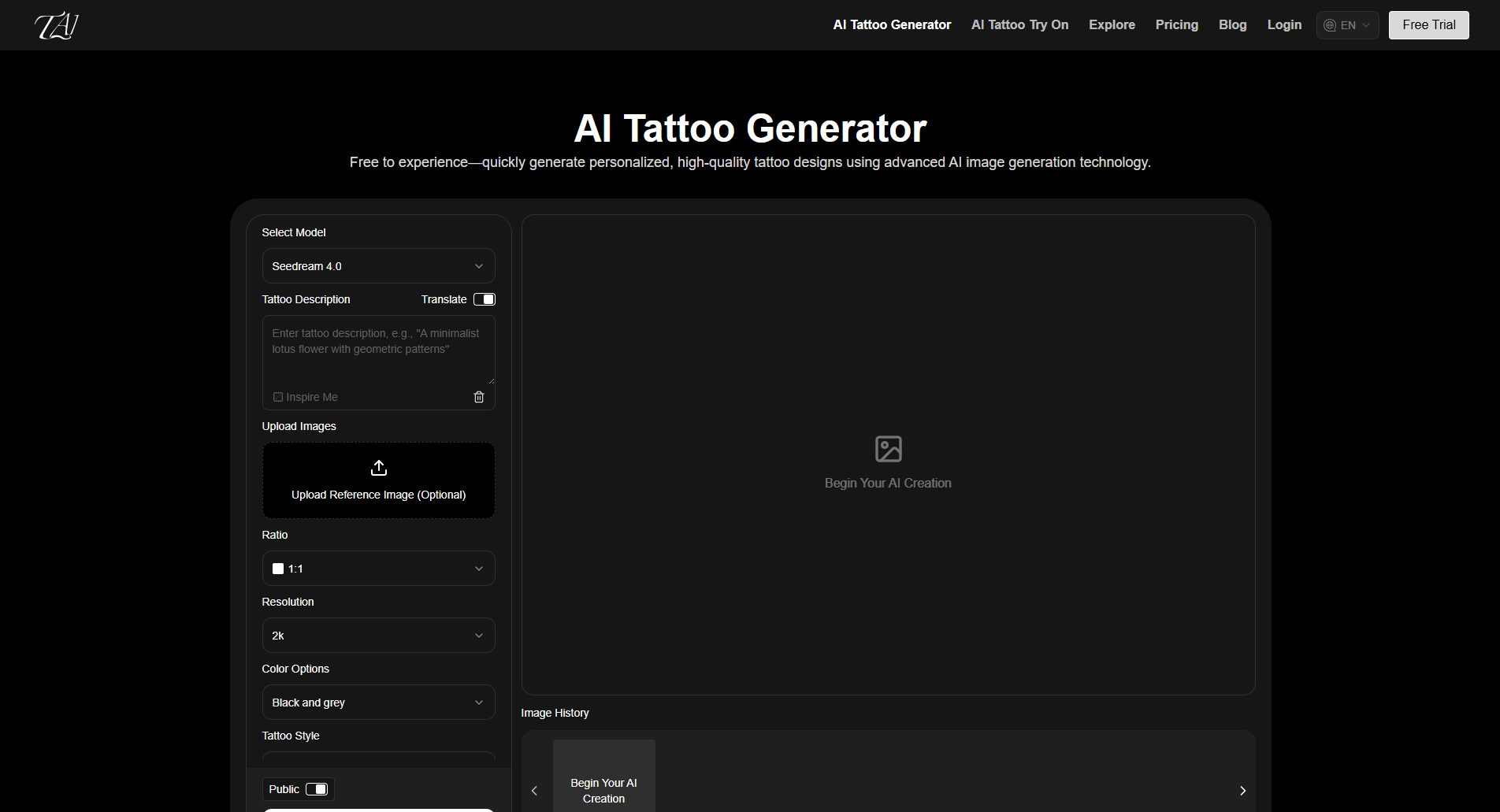Image resolution: width=1500 pixels, height=812 pixels.
Task: Click the dice icon next to Inspire Me
Action: click(277, 396)
